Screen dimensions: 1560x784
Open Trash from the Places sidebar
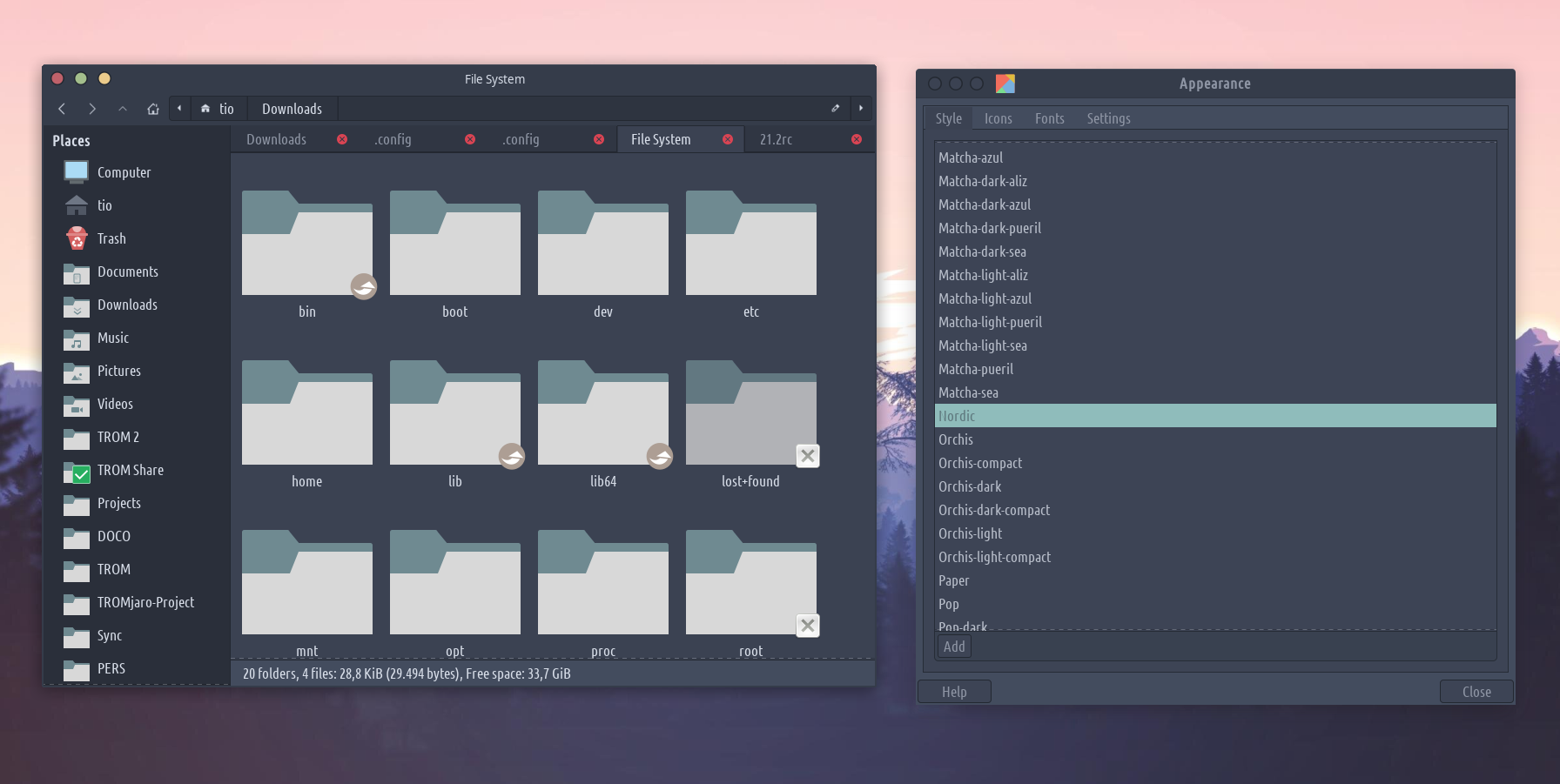pyautogui.click(x=111, y=238)
